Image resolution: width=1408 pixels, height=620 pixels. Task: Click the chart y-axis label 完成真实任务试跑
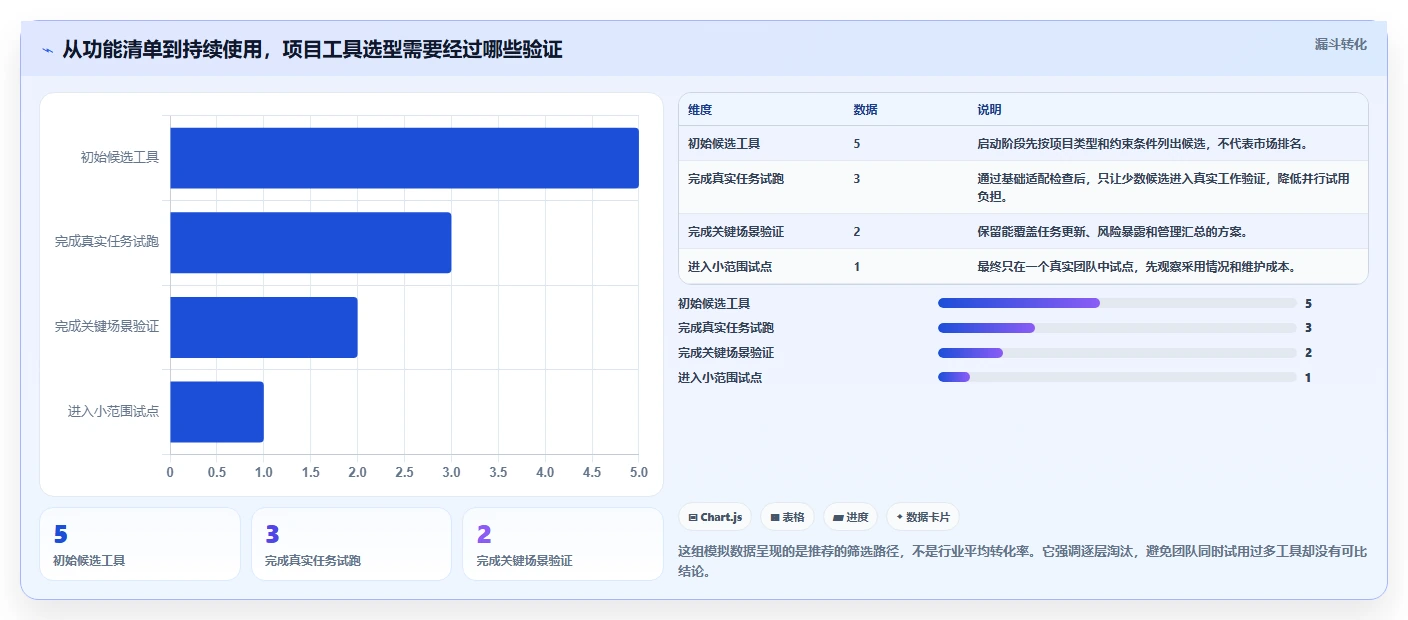pos(107,242)
